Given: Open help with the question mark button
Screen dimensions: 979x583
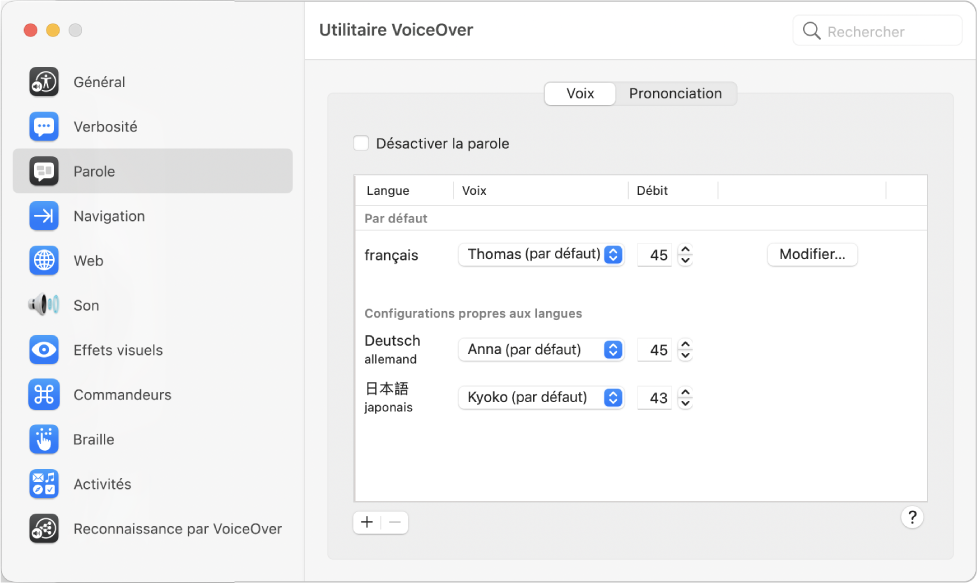Looking at the screenshot, I should coord(912,517).
